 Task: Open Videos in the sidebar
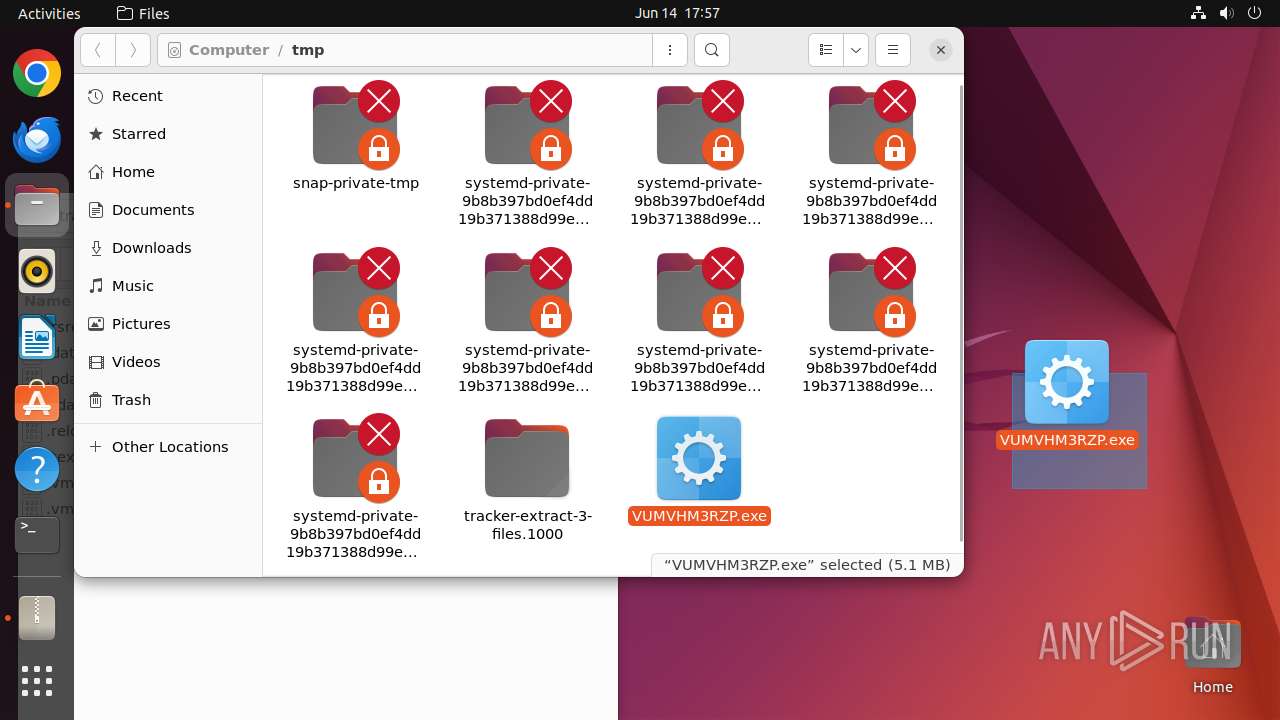point(168,362)
